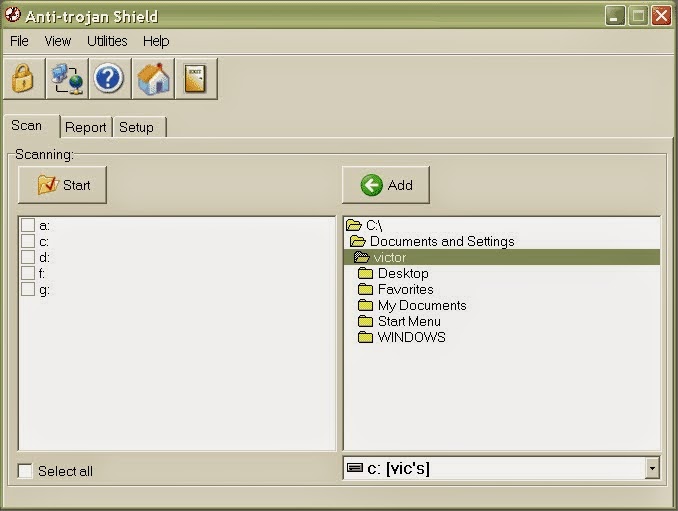Click the C:\ open folder icon
Viewport: 678px width, 511px height.
coord(354,225)
